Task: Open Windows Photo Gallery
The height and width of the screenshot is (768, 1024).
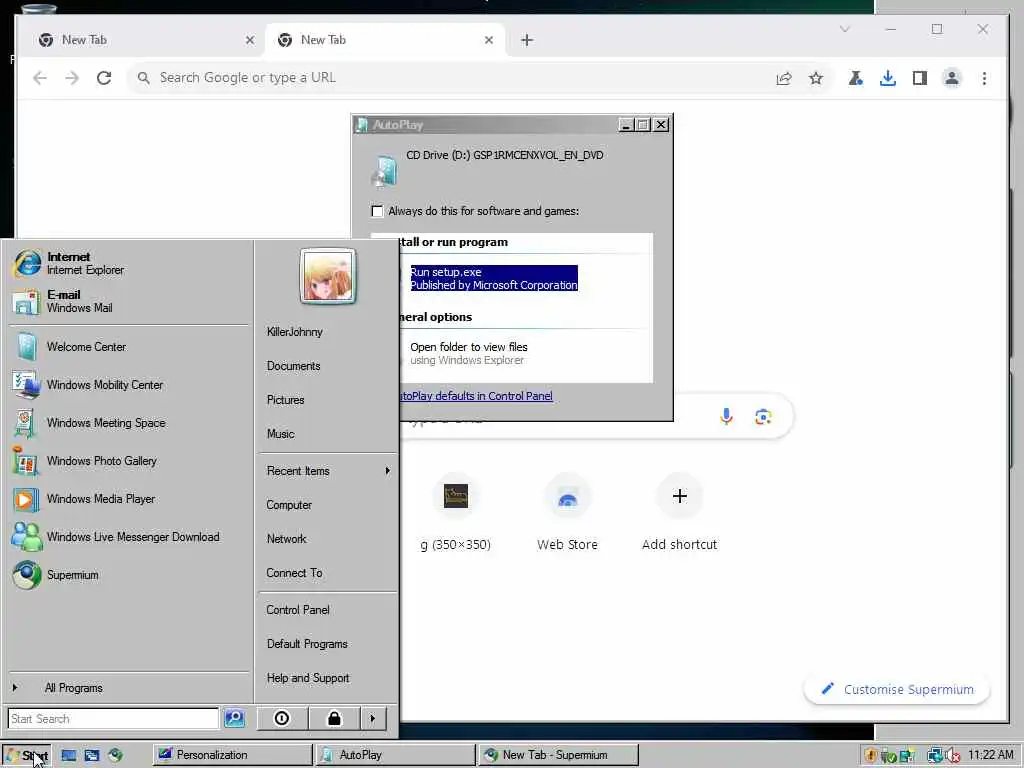Action: coord(129,460)
